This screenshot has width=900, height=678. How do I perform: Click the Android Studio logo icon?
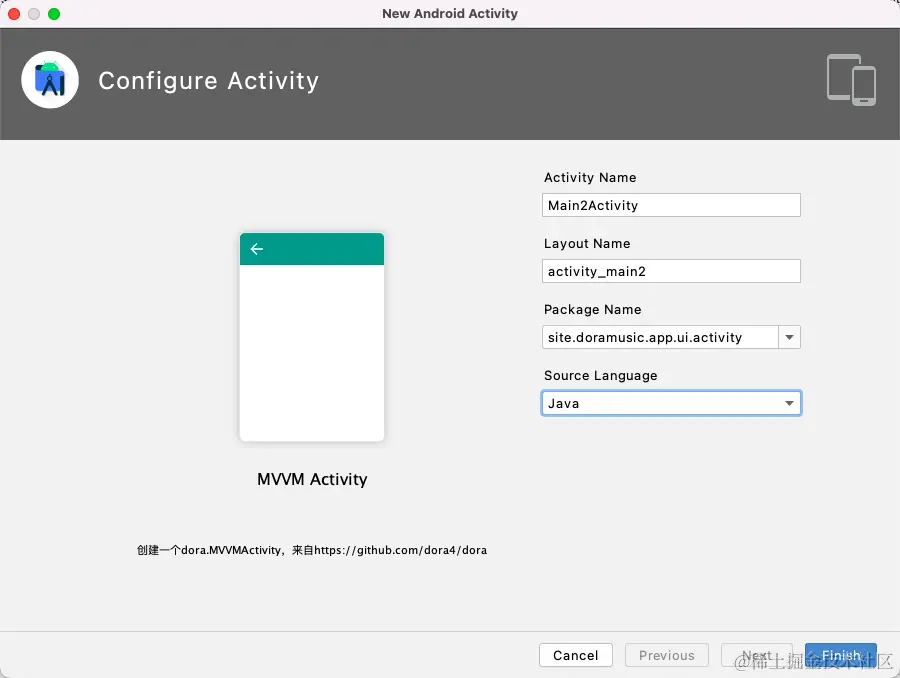click(x=50, y=80)
